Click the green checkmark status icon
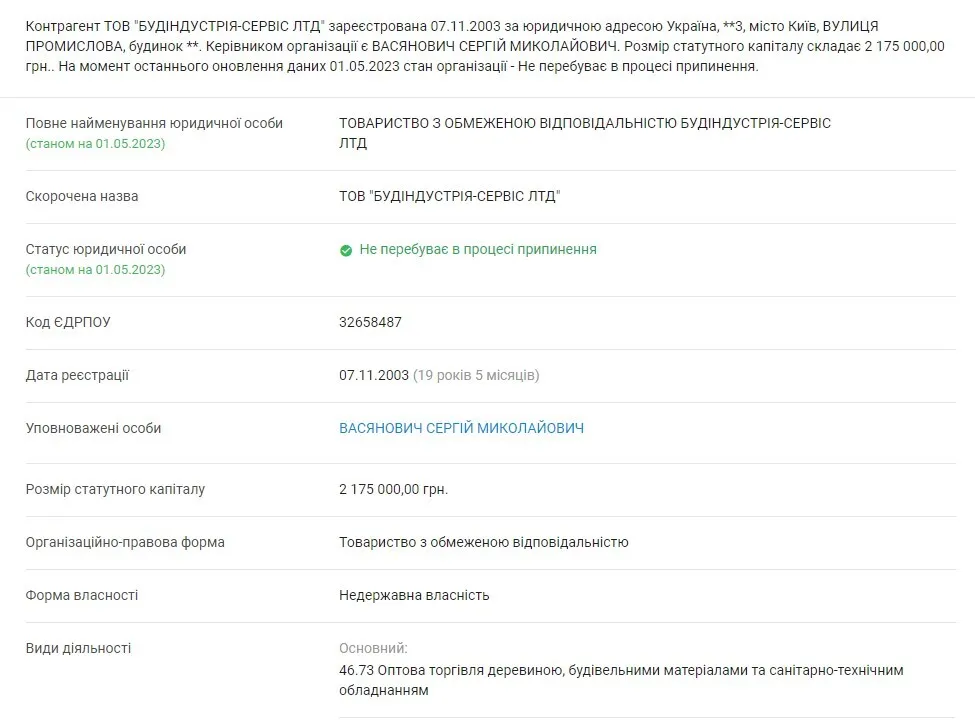The width and height of the screenshot is (975, 720). point(346,250)
